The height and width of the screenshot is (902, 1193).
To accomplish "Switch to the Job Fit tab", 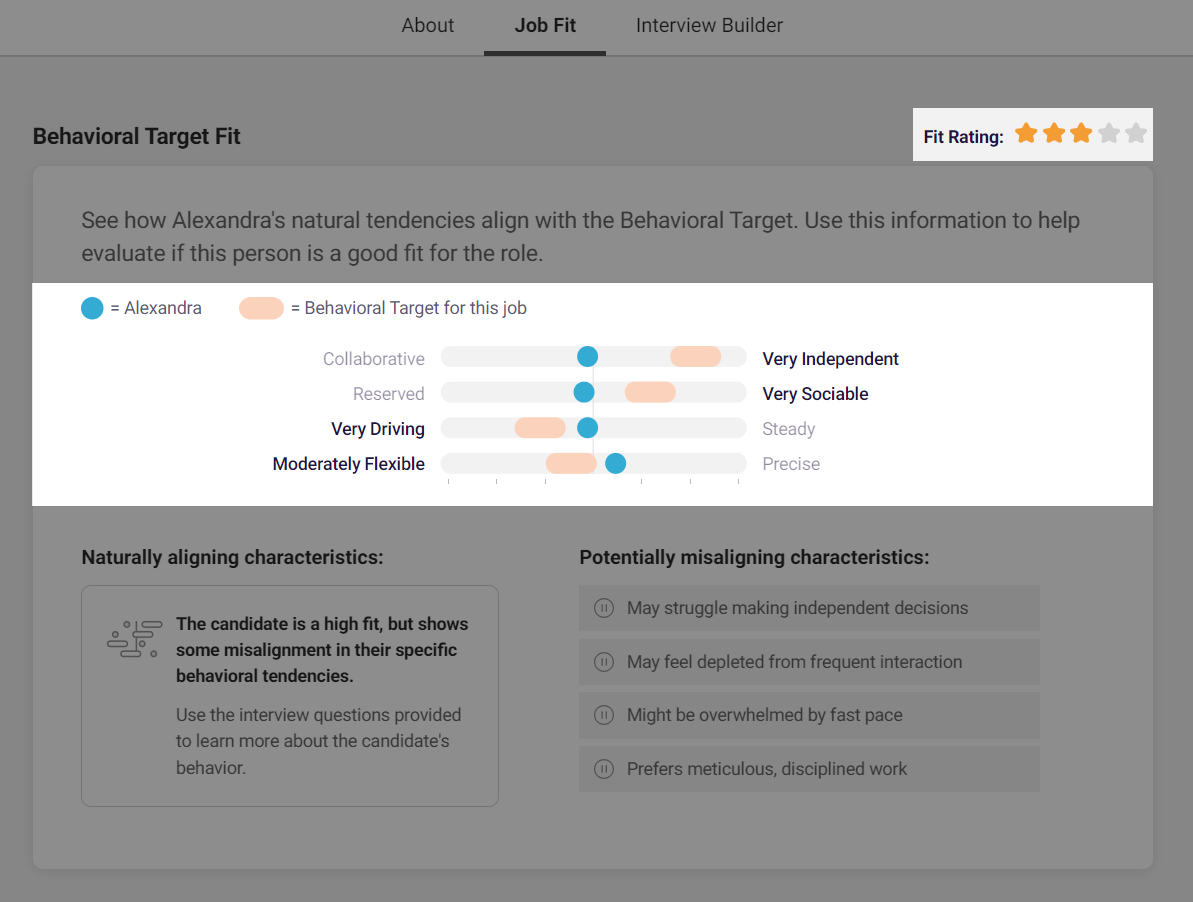I will click(x=545, y=26).
